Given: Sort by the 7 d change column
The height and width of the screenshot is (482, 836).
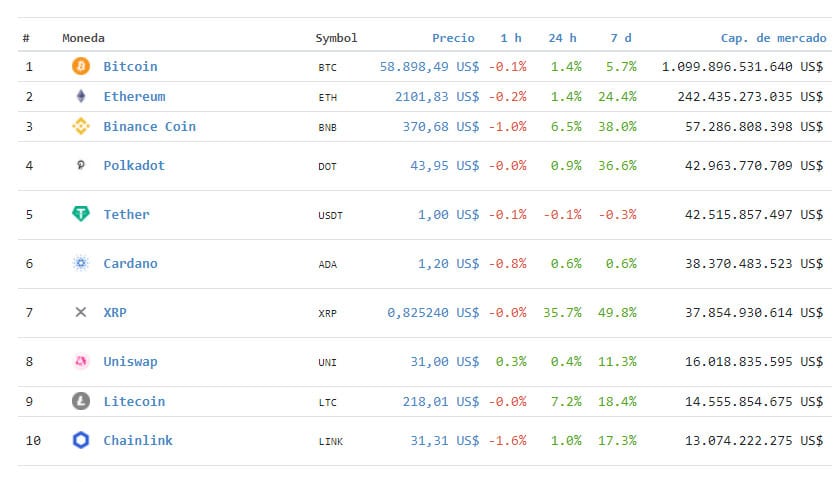Looking at the screenshot, I should (x=621, y=38).
